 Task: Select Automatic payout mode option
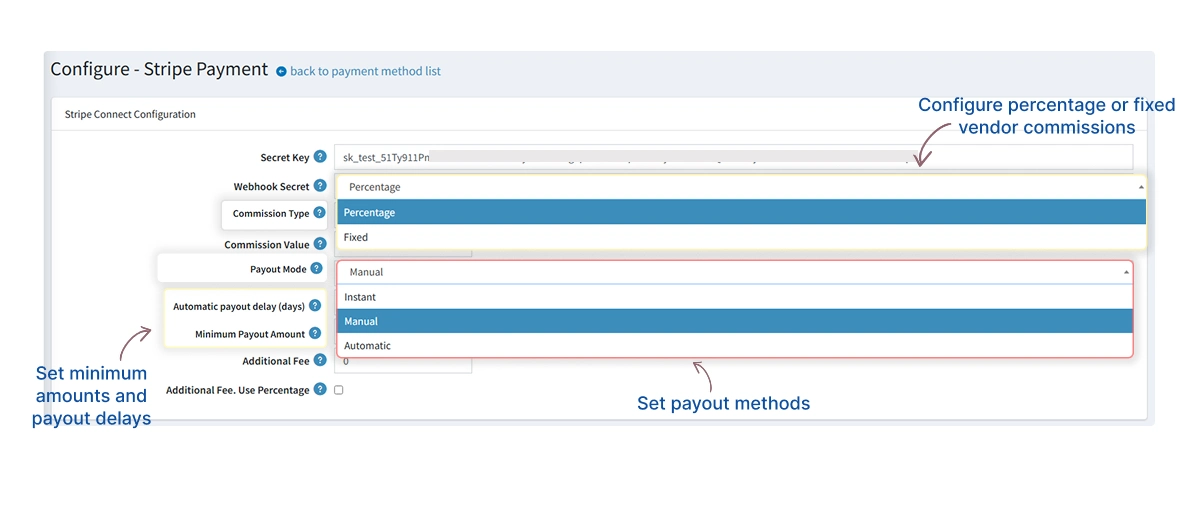[x=735, y=345]
